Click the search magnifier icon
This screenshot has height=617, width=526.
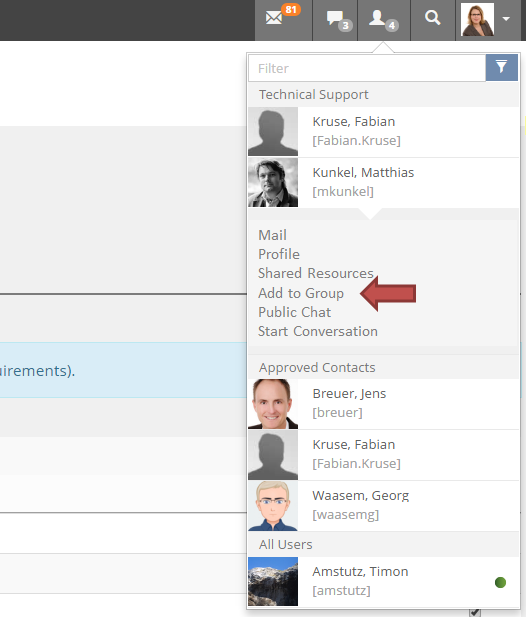click(432, 18)
